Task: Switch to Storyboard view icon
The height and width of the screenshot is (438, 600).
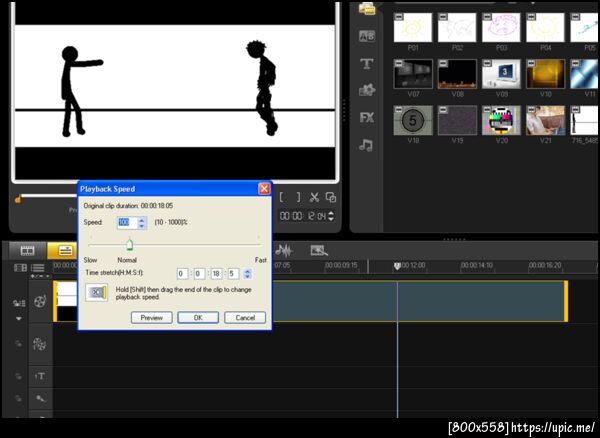Action: tap(27, 250)
